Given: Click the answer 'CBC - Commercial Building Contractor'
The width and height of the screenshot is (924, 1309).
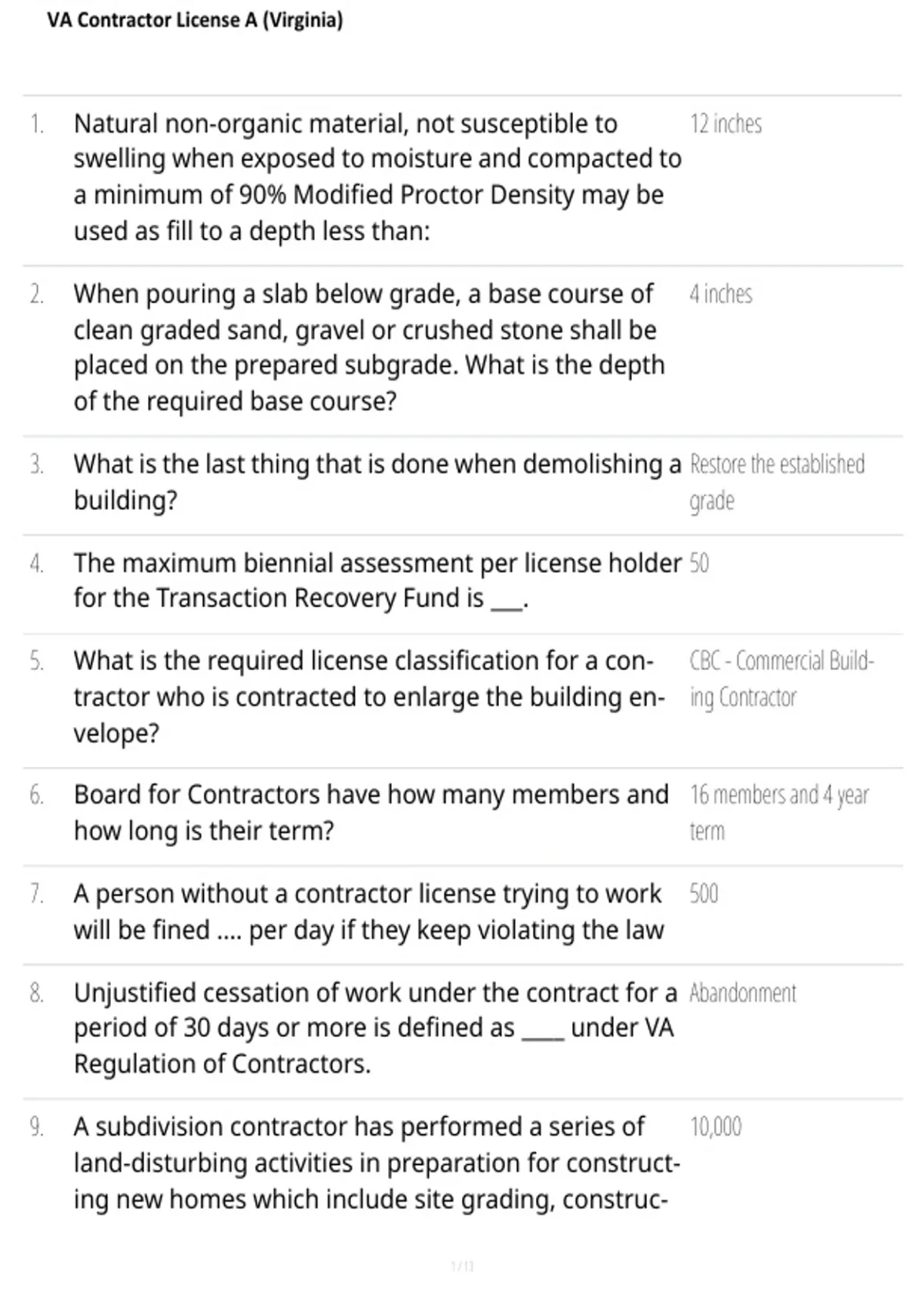Looking at the screenshot, I should (x=782, y=679).
